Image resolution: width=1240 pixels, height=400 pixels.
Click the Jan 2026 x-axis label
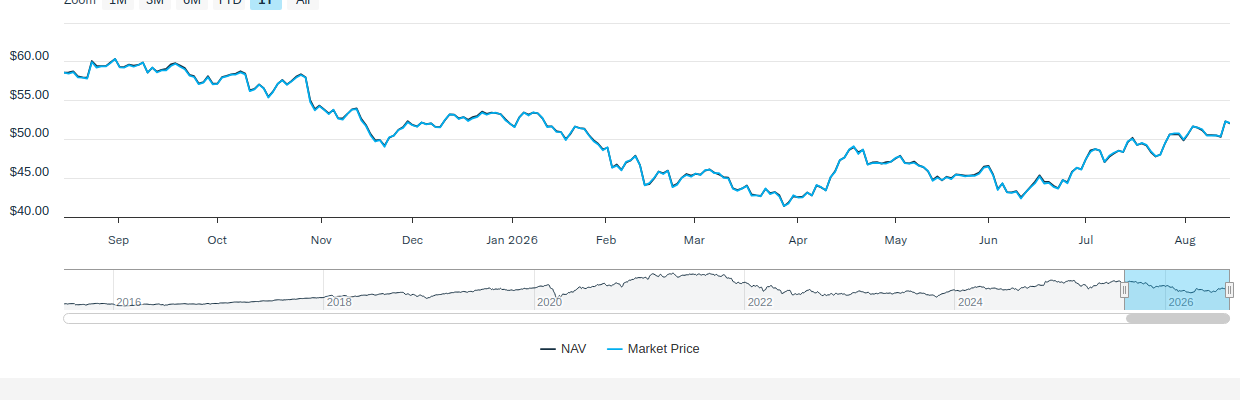click(x=512, y=240)
